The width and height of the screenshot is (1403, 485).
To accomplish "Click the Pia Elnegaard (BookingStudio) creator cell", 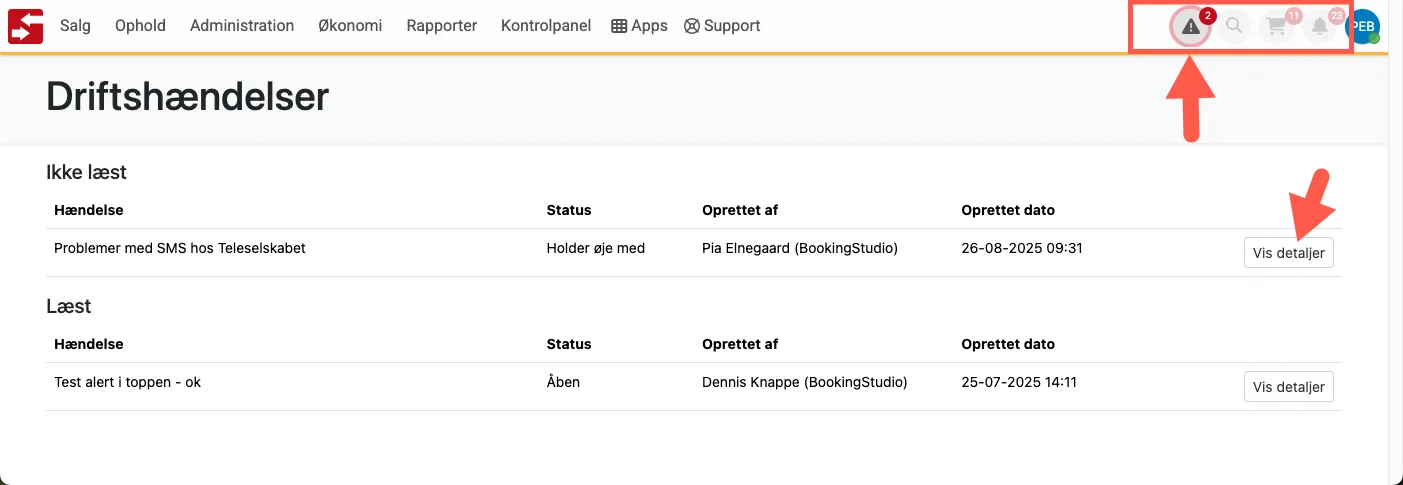I will (x=800, y=248).
